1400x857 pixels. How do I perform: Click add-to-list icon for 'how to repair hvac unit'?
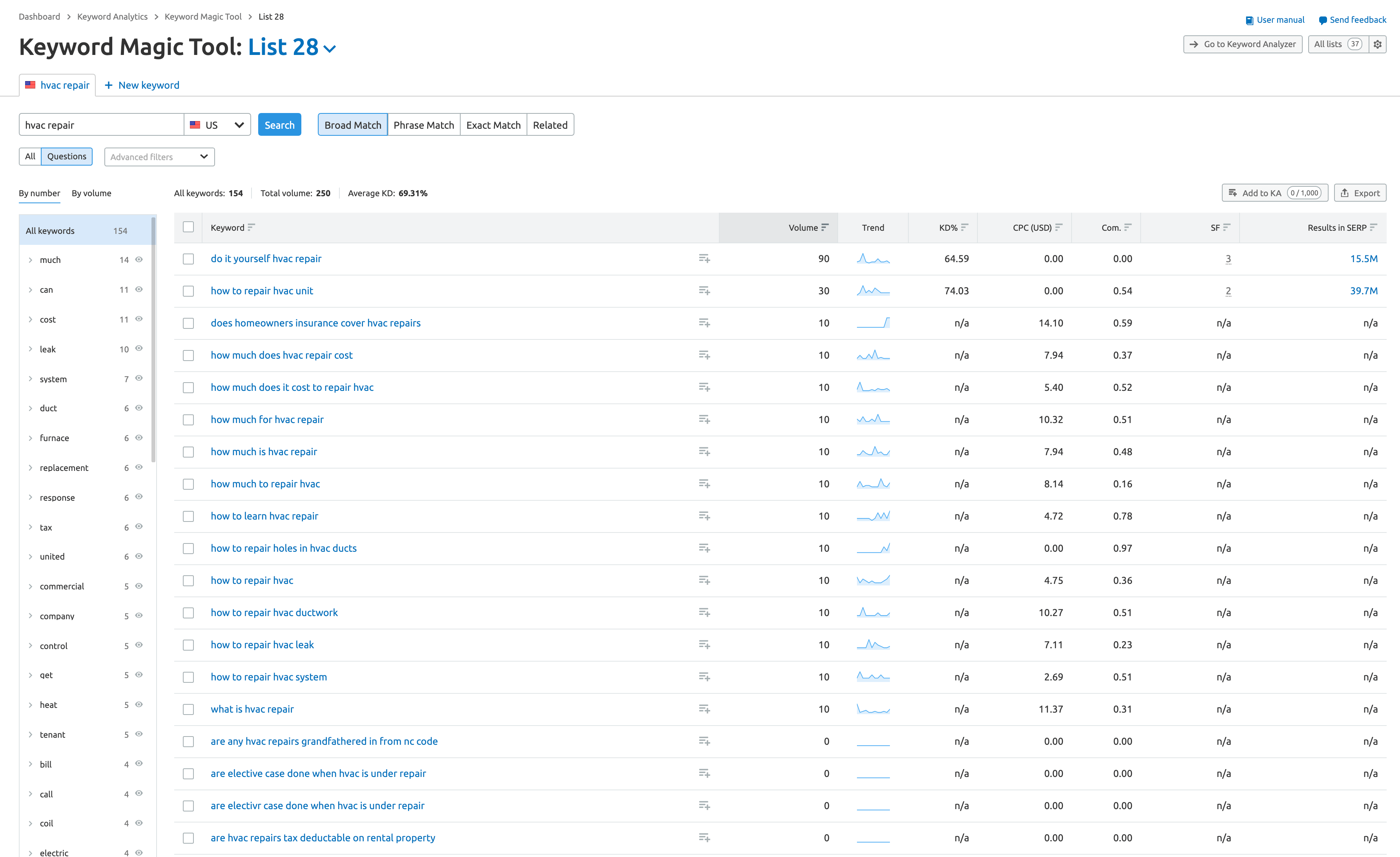coord(704,291)
